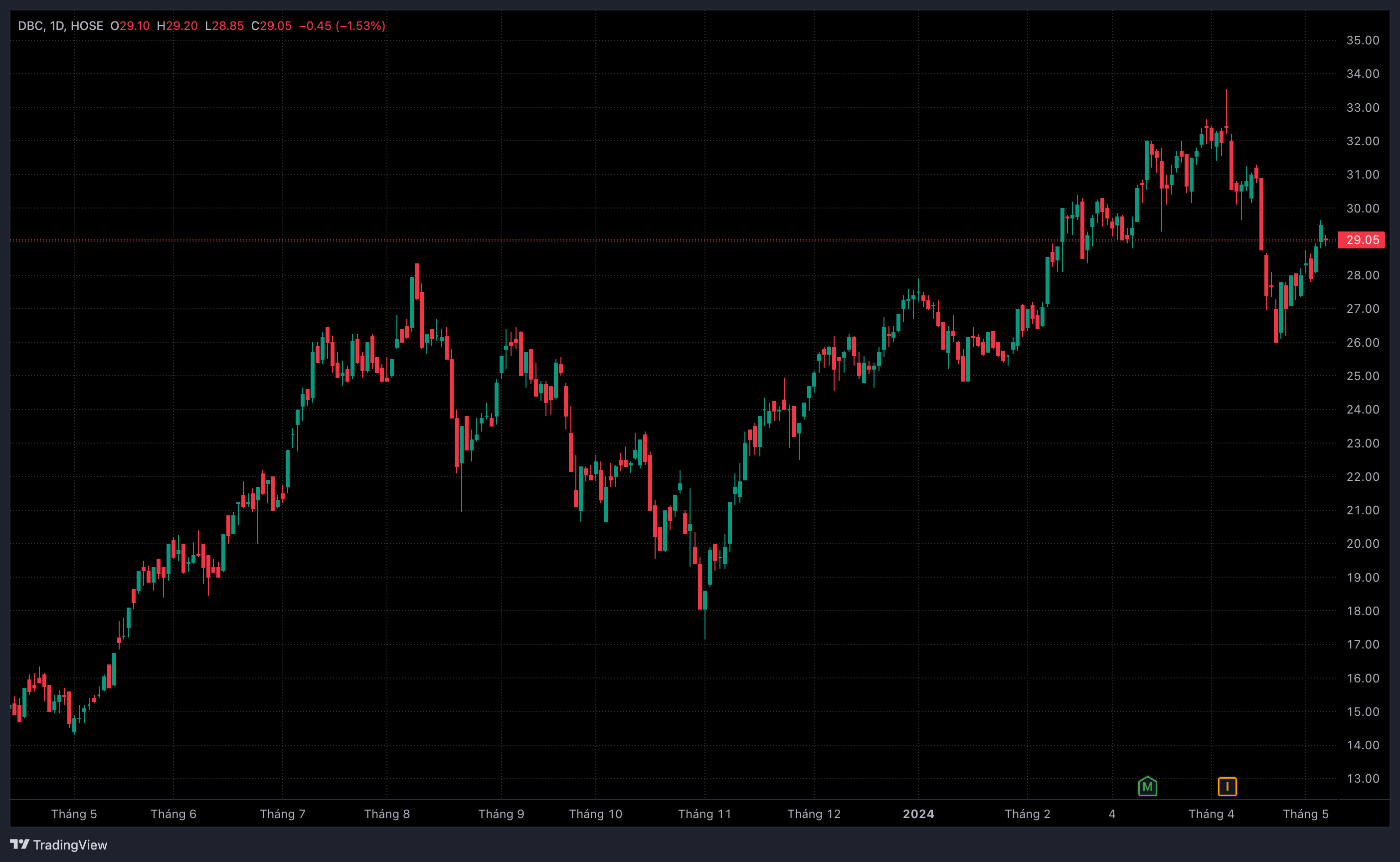Click the 18.00 price axis label
Viewport: 1400px width, 862px height.
pyautogui.click(x=1363, y=611)
